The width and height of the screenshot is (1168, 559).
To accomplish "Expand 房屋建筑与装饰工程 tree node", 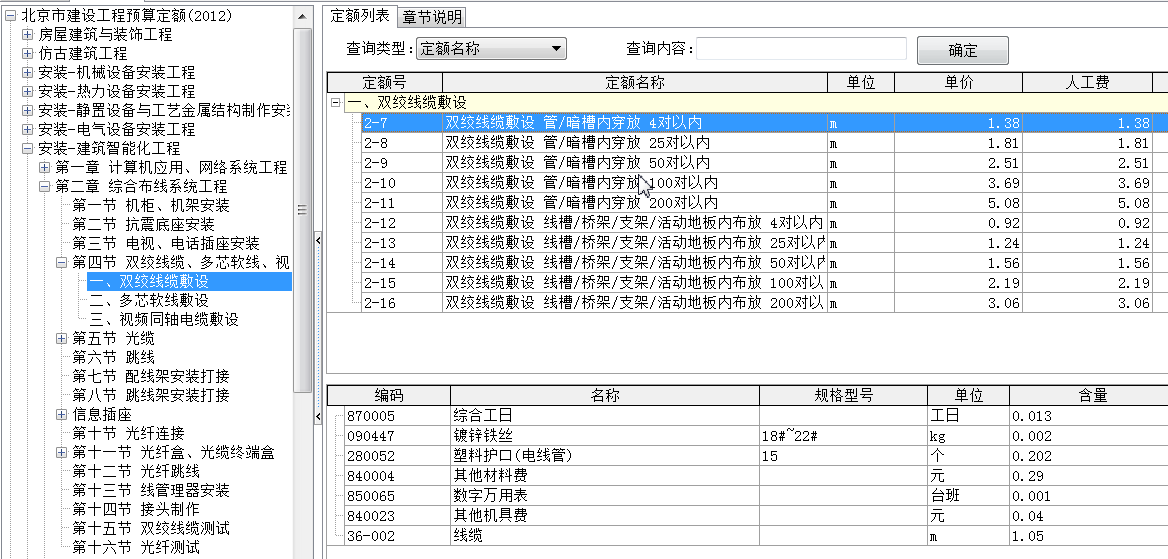I will pos(28,34).
